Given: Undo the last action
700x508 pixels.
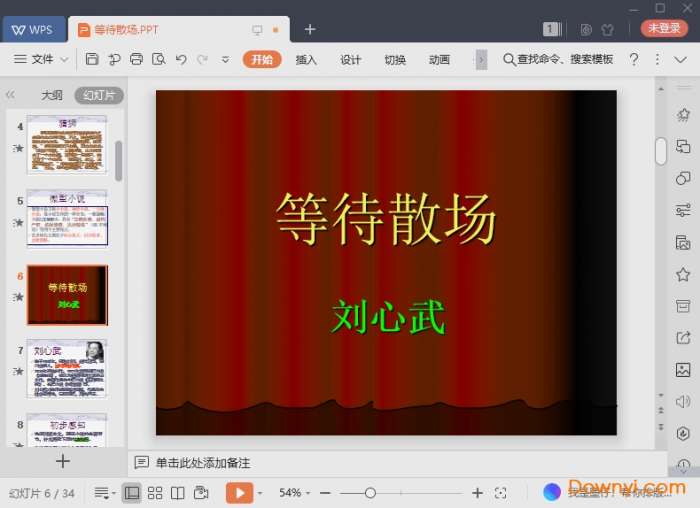Looking at the screenshot, I should coord(181,59).
